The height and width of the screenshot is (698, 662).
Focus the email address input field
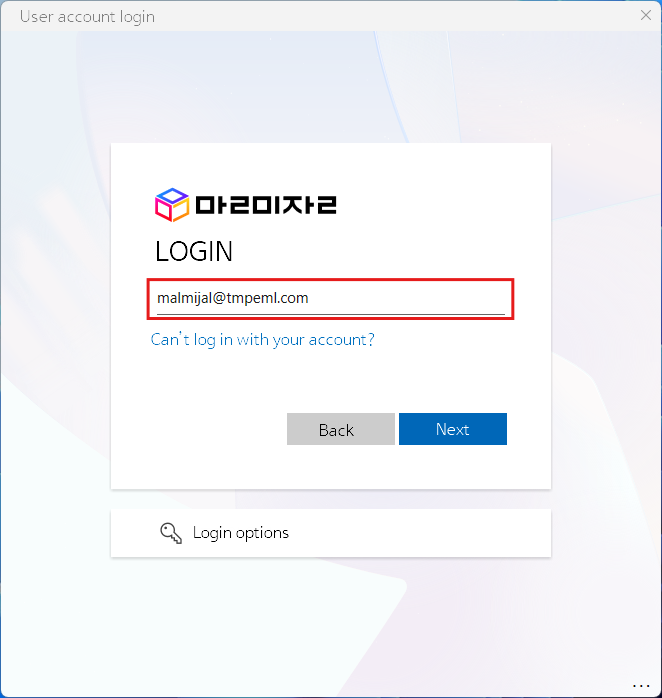coord(330,299)
